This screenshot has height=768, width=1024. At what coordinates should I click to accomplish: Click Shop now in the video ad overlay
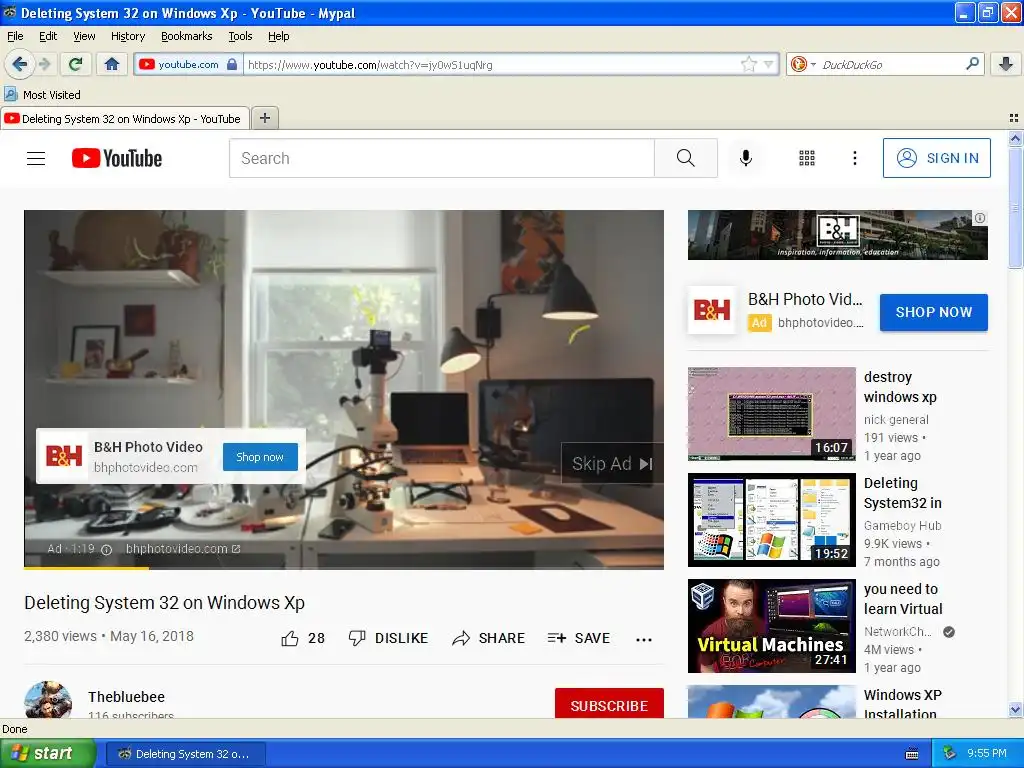[260, 457]
